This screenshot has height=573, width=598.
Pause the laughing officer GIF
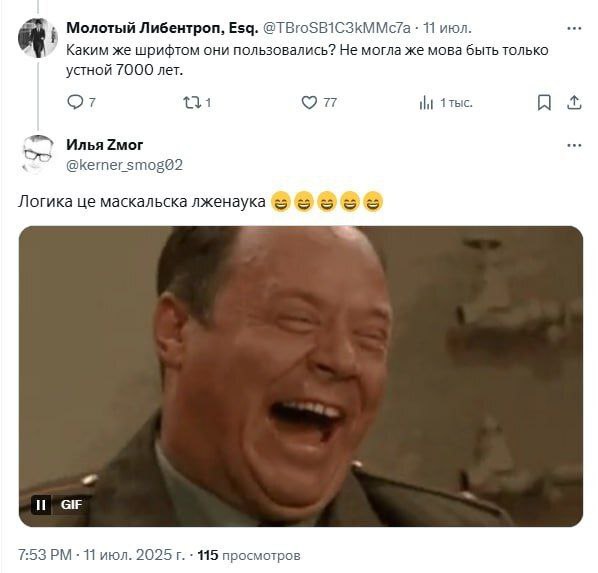pyautogui.click(x=41, y=505)
